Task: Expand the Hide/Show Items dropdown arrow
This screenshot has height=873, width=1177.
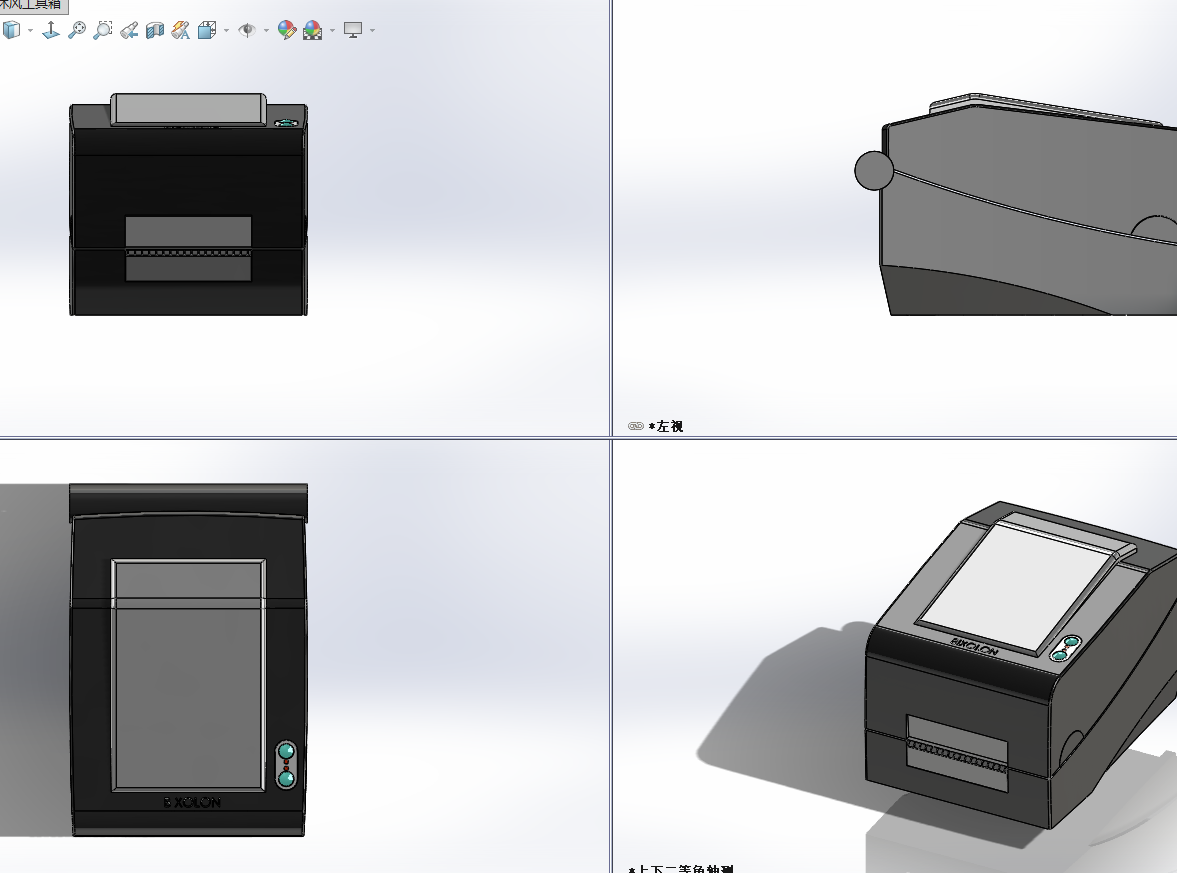Action: 266,31
